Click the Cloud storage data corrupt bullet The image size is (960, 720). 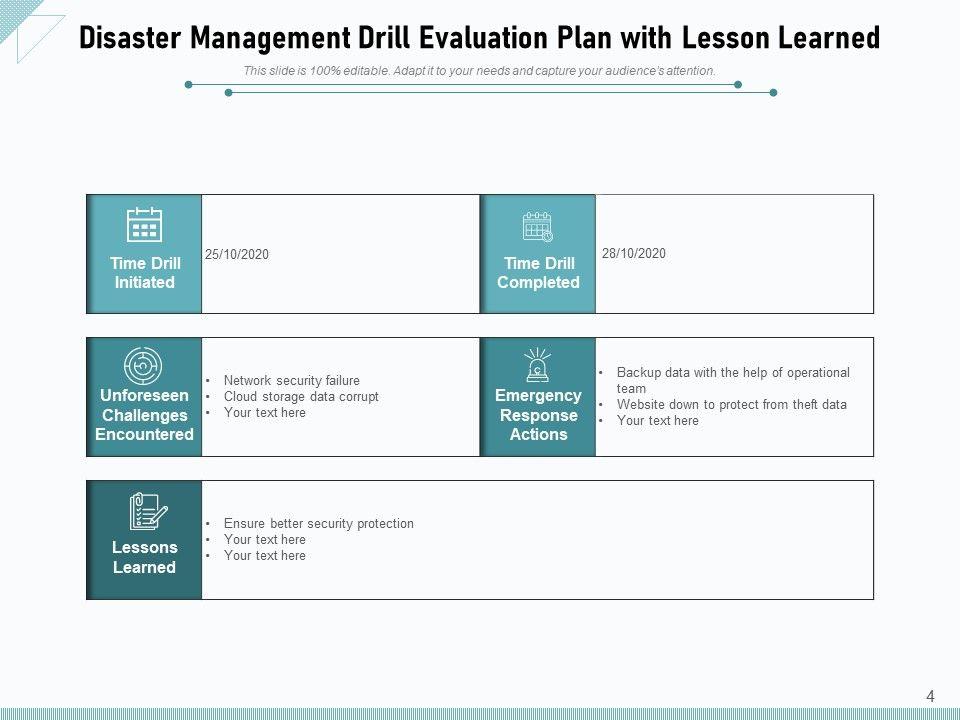(301, 396)
